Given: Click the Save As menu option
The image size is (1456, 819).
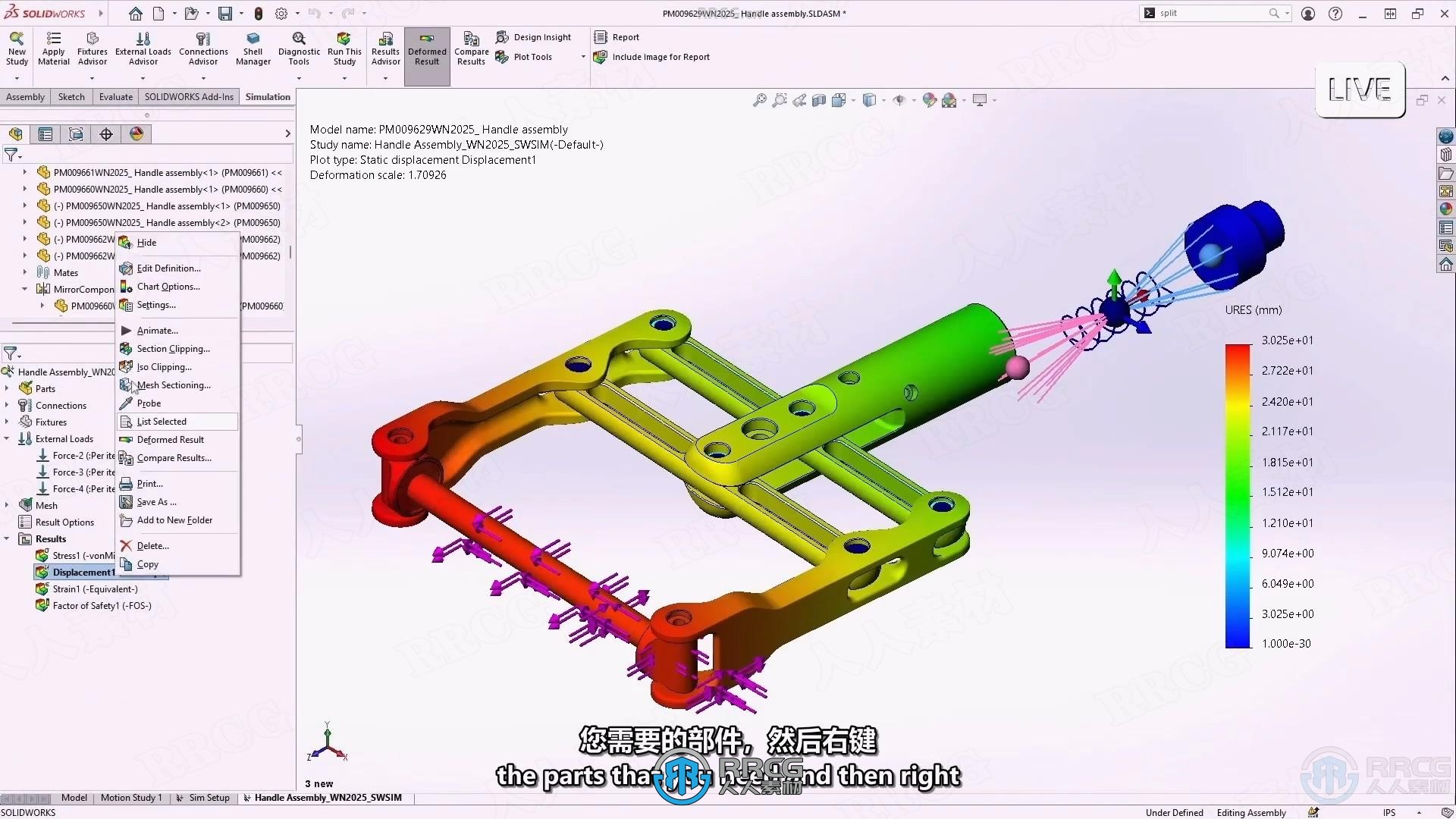Looking at the screenshot, I should point(157,501).
